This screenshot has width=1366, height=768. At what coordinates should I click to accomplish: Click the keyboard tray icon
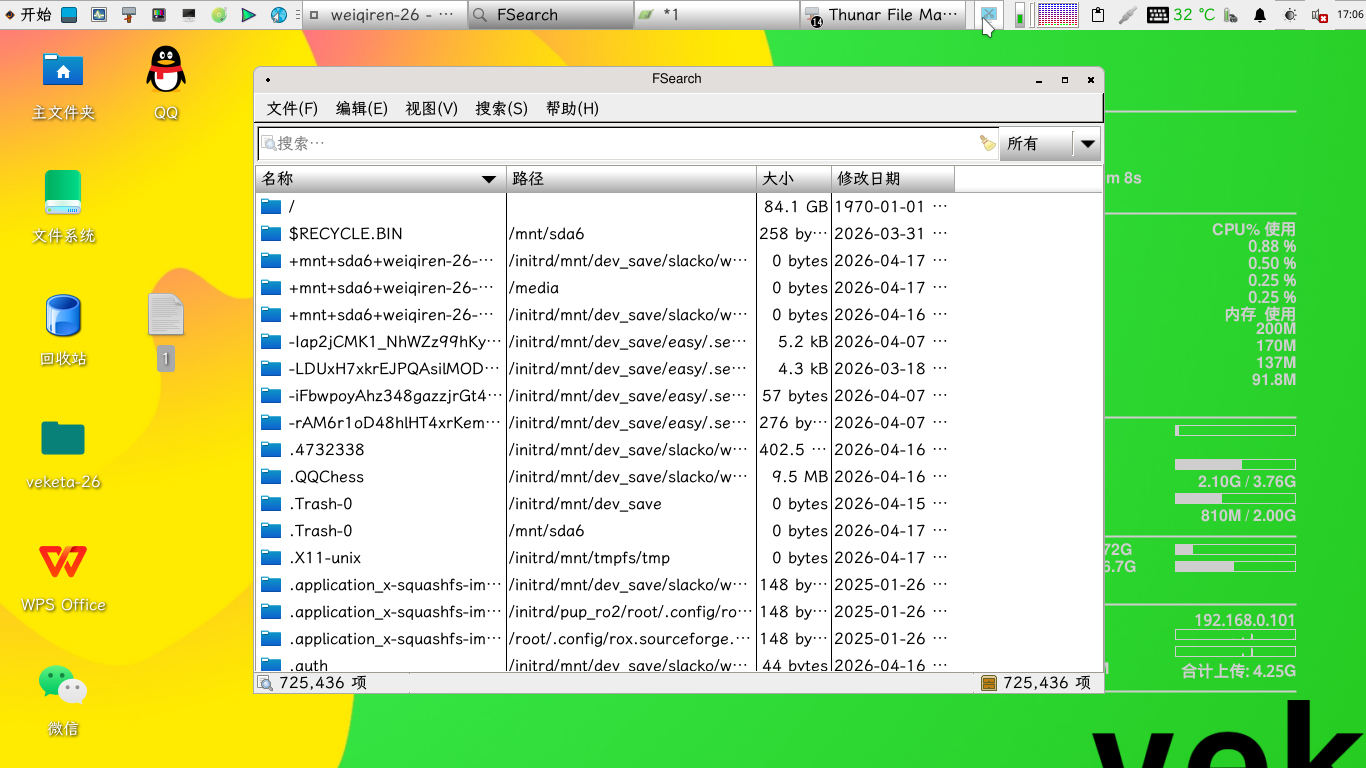point(1158,15)
